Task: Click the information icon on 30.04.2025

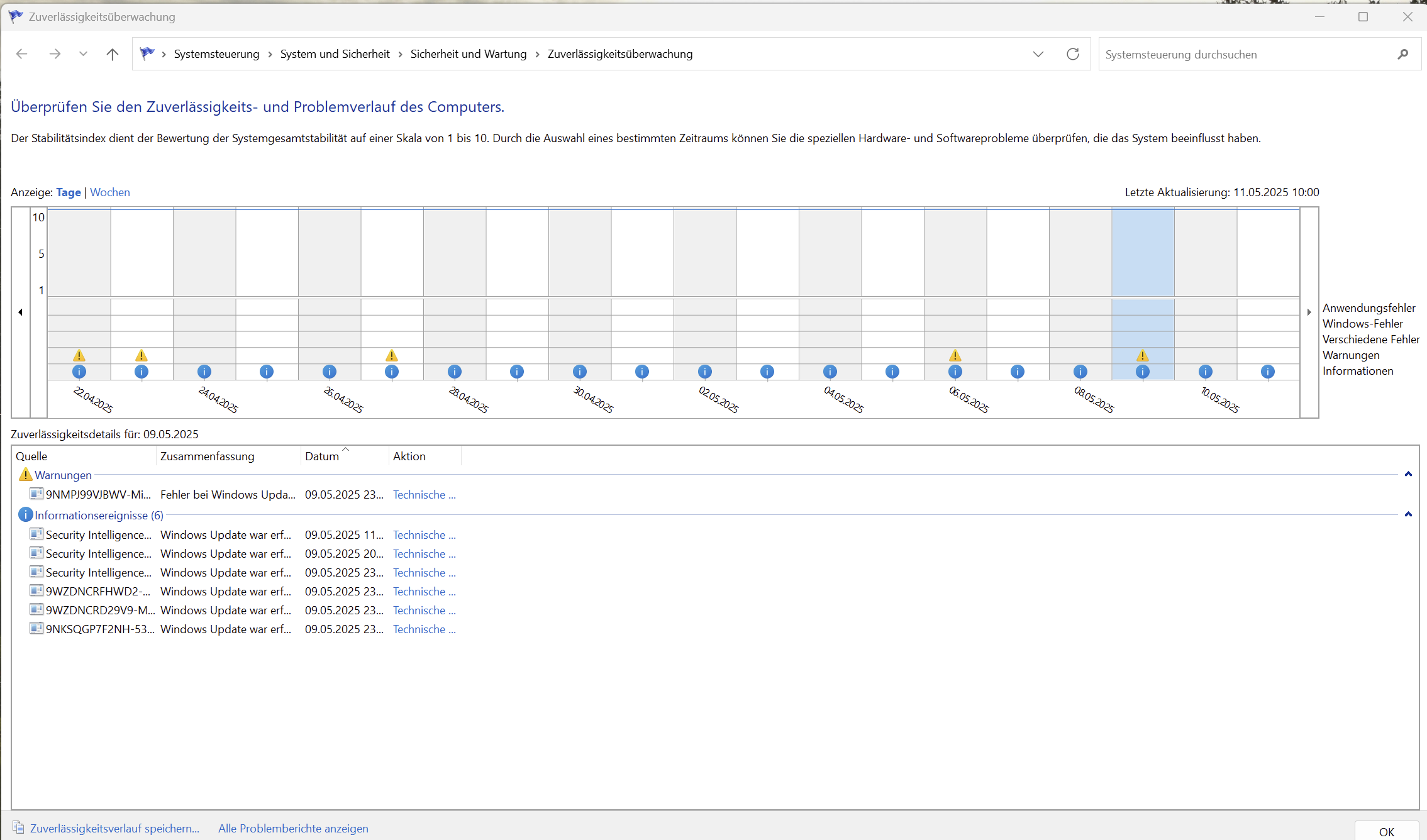Action: pyautogui.click(x=579, y=372)
